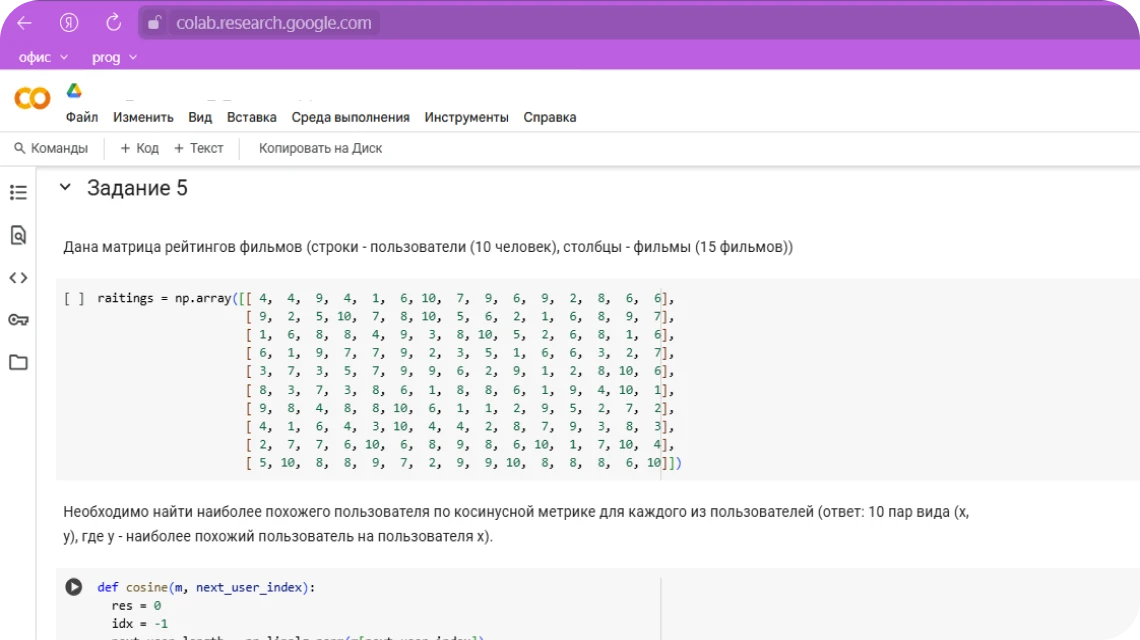This screenshot has width=1140, height=640.
Task: Expand the офис bookmarks folder
Action: pyautogui.click(x=43, y=58)
